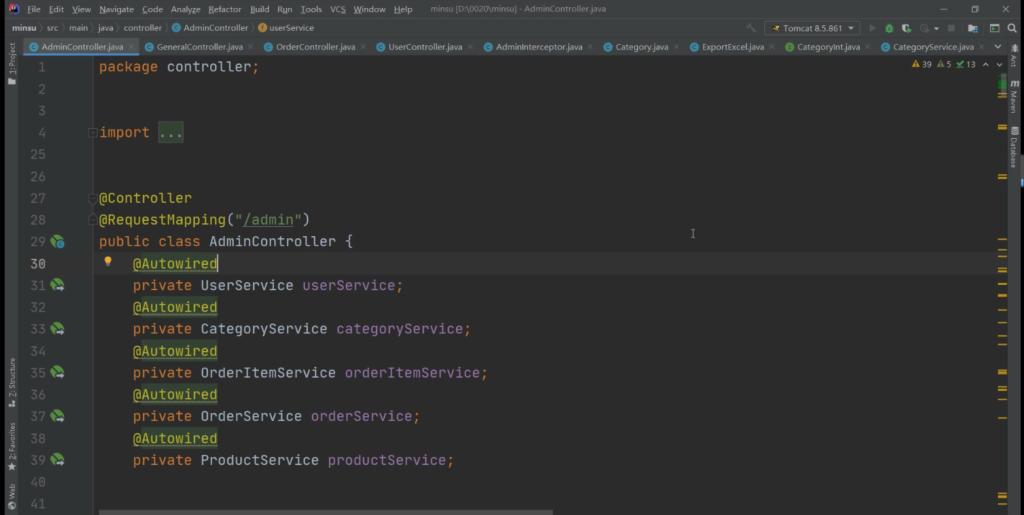Click the warnings count inspection indicator
The width and height of the screenshot is (1024, 515).
(x=921, y=64)
